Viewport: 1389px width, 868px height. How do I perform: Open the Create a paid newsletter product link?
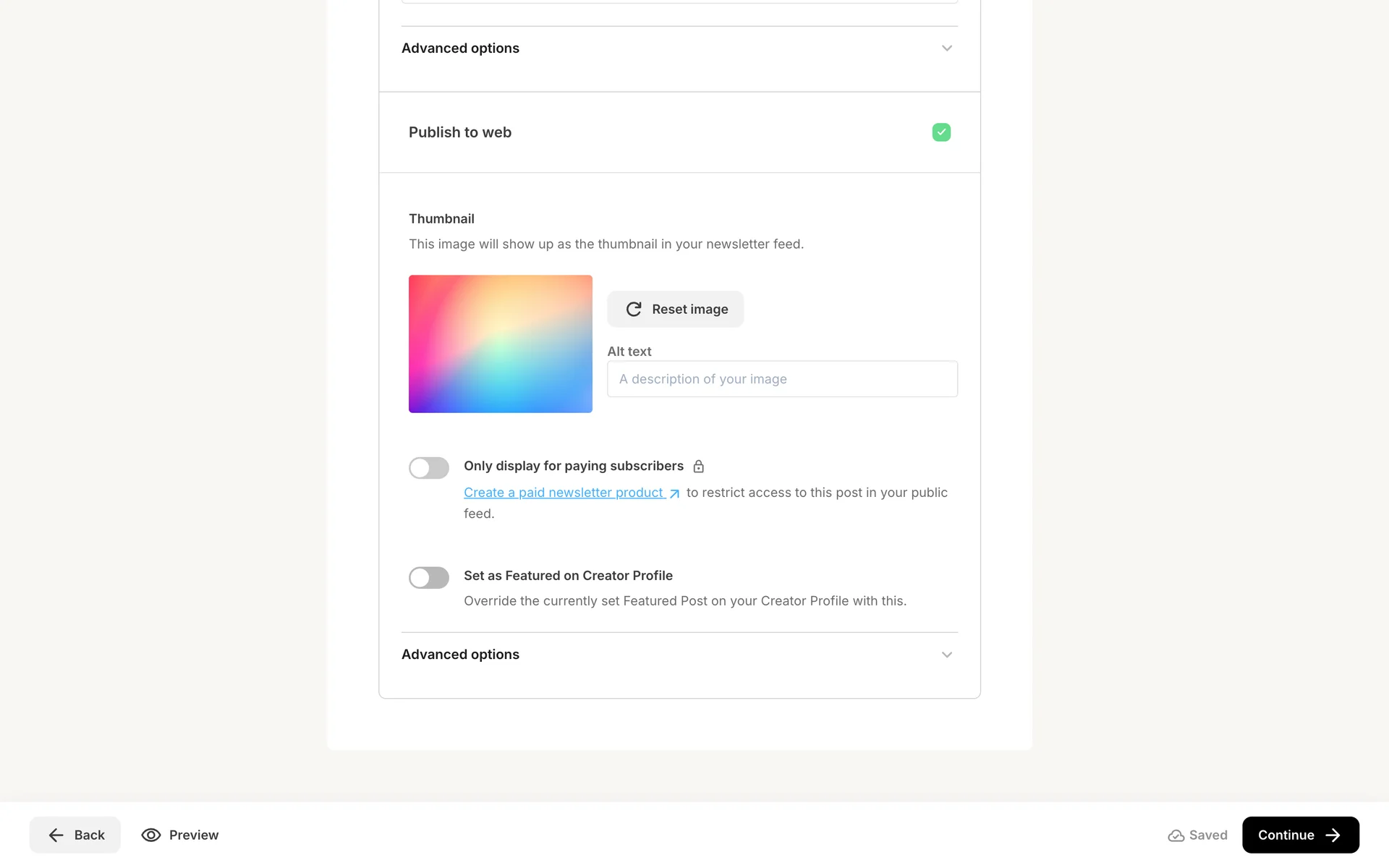click(x=564, y=493)
